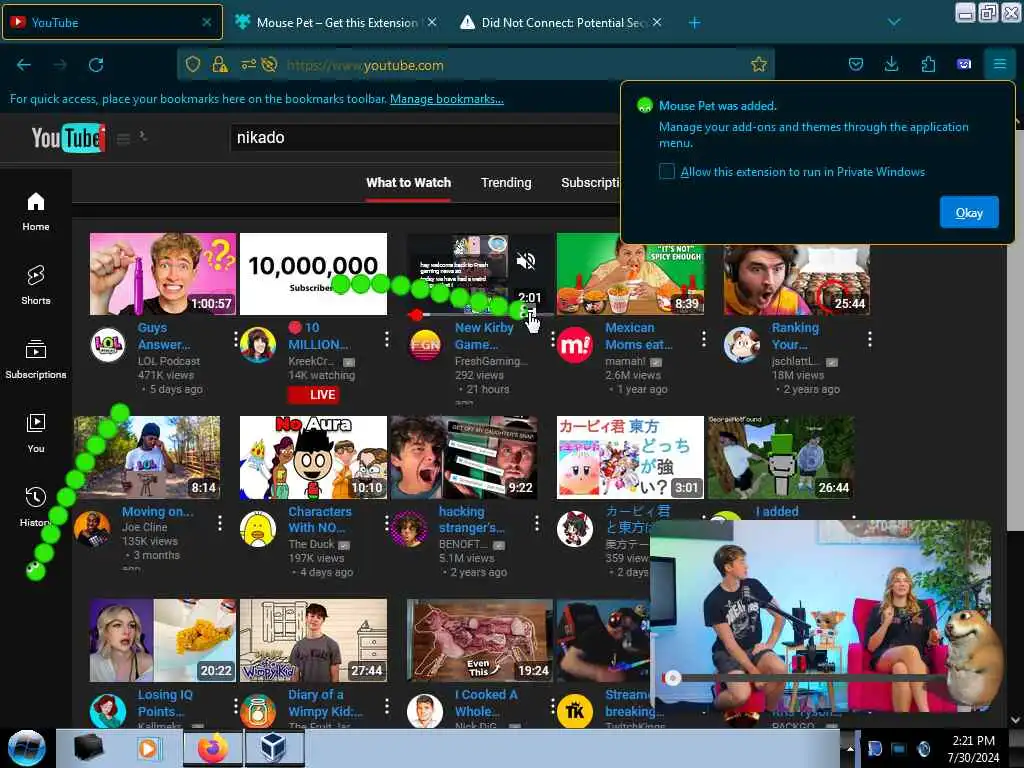Open options menu for Ranking Your video

pos(870,339)
